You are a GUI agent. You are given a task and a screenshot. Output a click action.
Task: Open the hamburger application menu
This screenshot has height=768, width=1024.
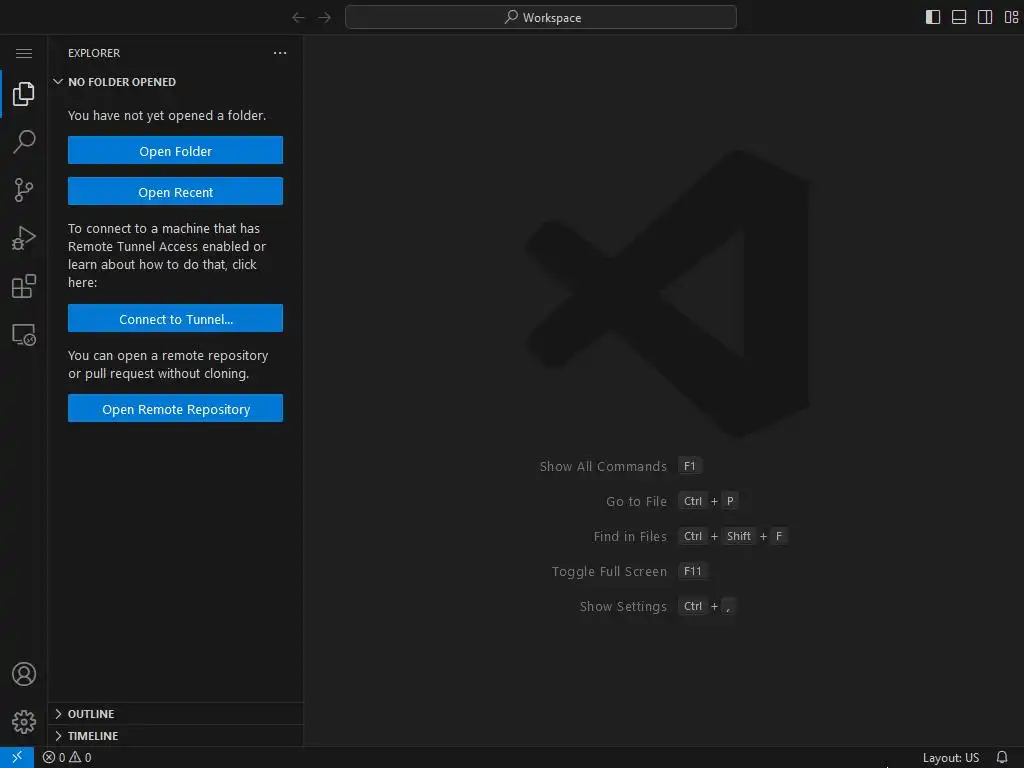24,53
